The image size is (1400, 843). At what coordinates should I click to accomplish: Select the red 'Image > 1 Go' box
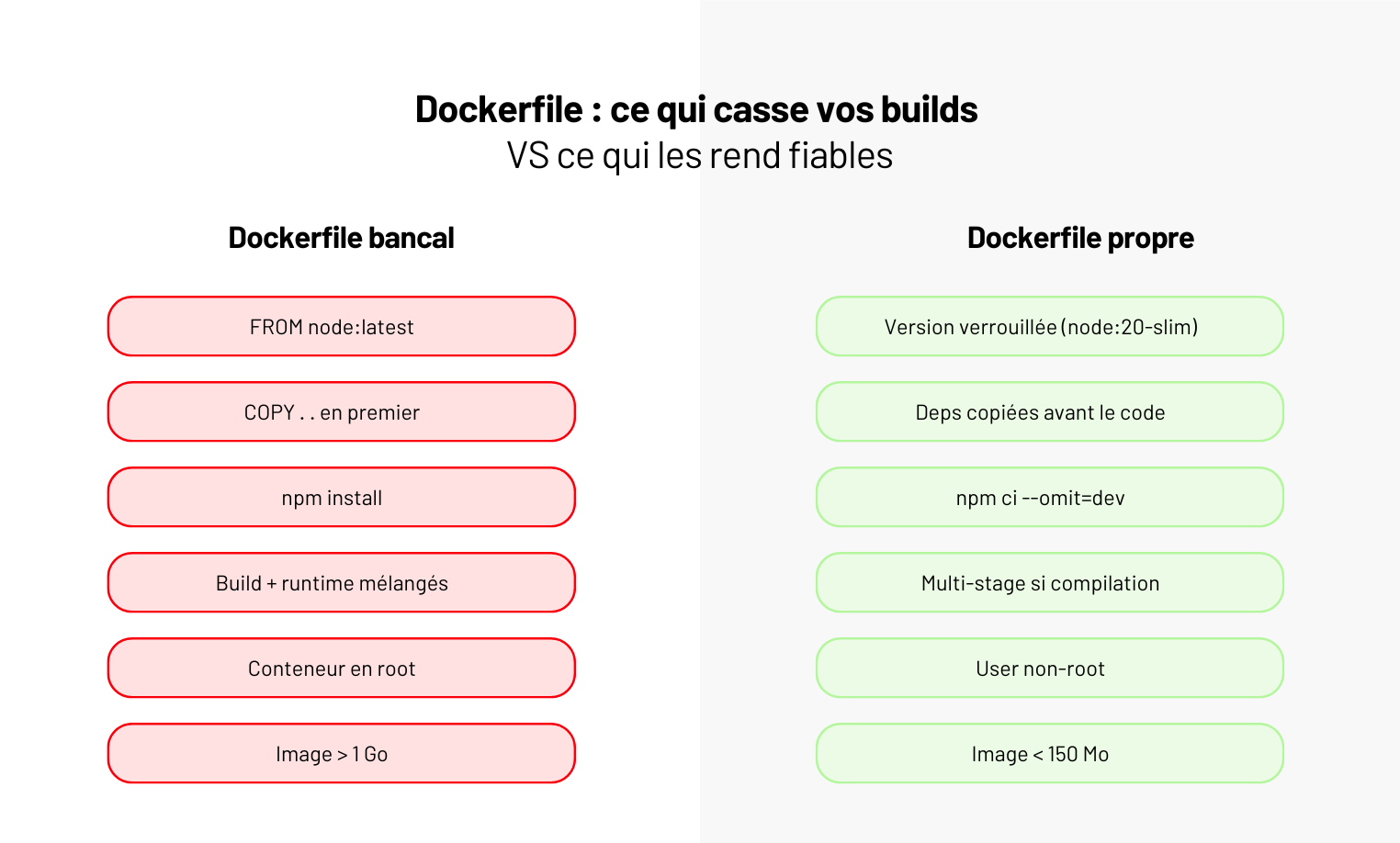[341, 754]
